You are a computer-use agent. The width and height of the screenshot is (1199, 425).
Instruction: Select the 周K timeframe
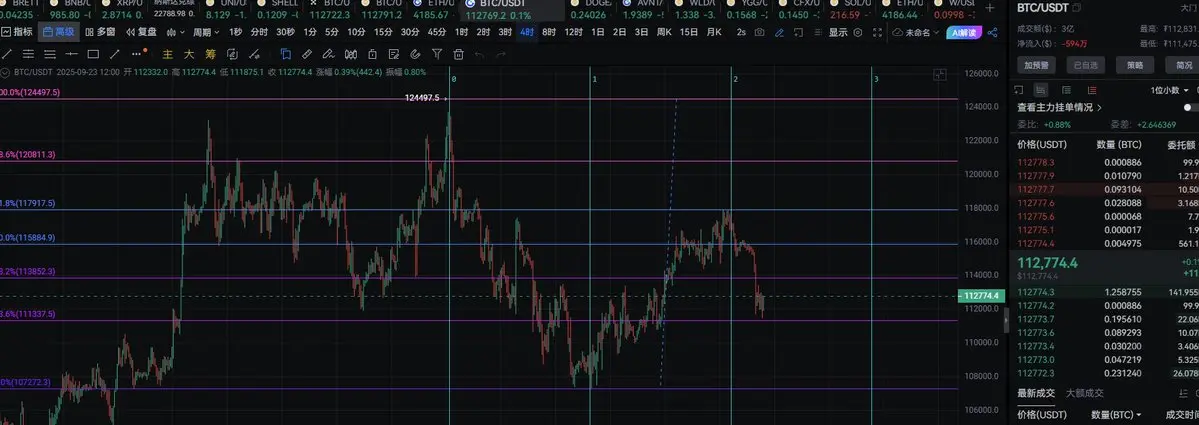pyautogui.click(x=664, y=32)
